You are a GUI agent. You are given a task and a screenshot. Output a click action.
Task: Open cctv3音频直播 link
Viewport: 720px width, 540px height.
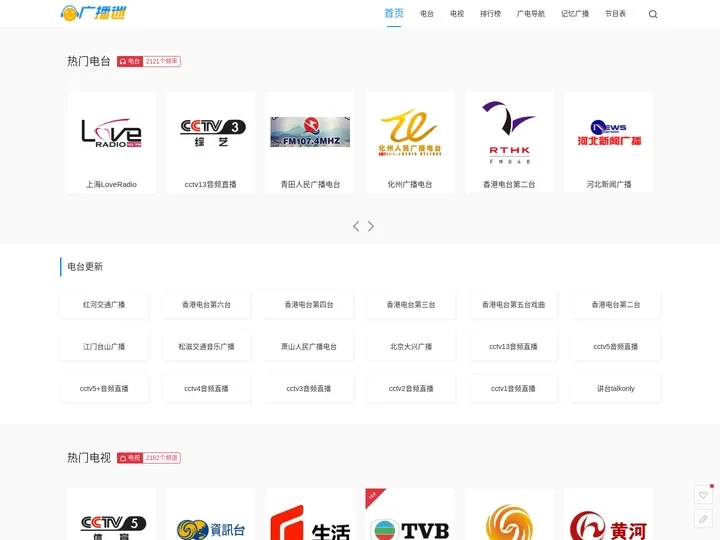309,388
